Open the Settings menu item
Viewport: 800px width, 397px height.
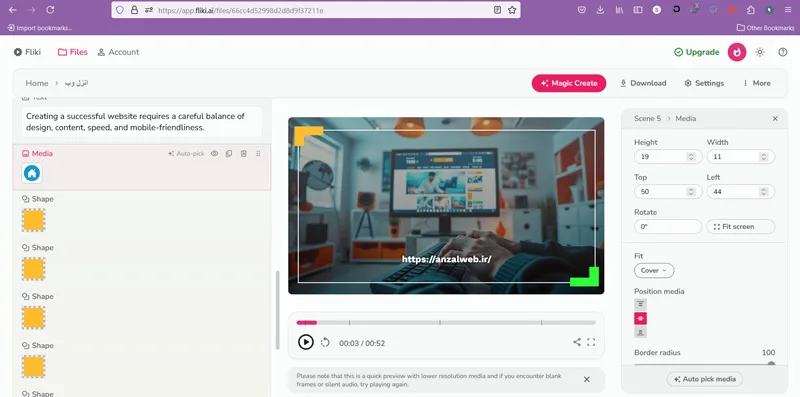[704, 83]
